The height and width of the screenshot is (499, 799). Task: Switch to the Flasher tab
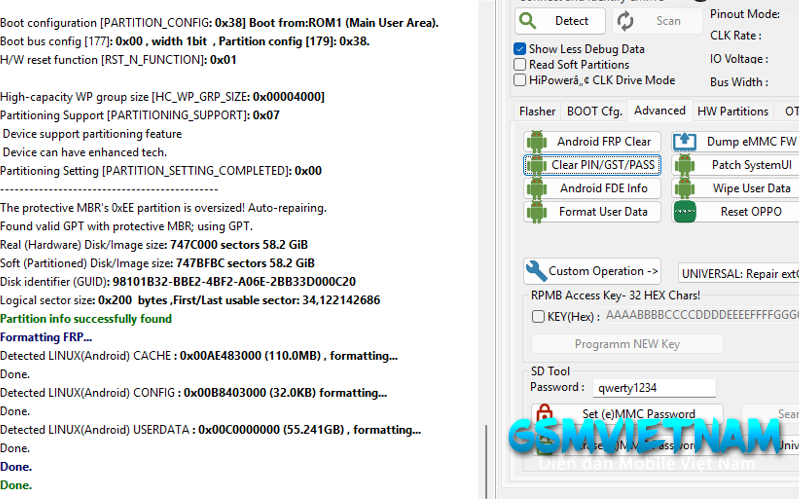pyautogui.click(x=537, y=111)
